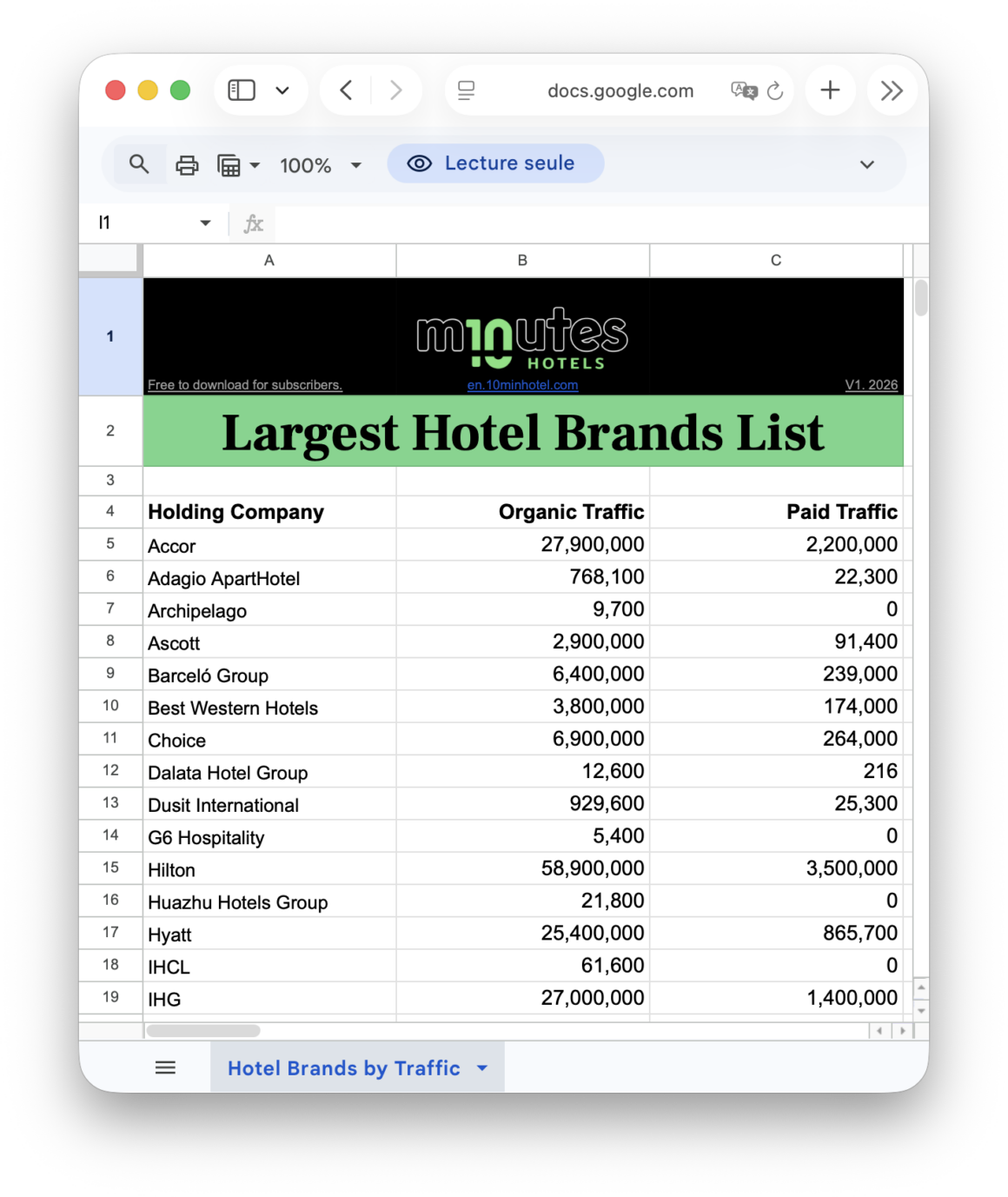Viewport: 1008px width, 1197px height.
Task: Go back using the browser back arrow
Action: click(x=347, y=90)
